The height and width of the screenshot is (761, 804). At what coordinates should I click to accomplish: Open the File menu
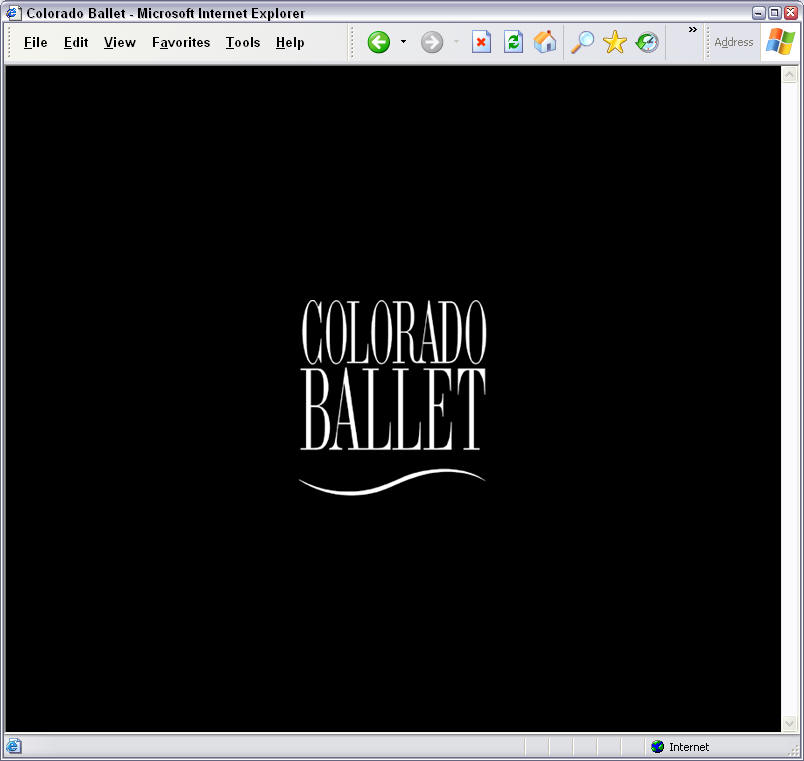35,43
